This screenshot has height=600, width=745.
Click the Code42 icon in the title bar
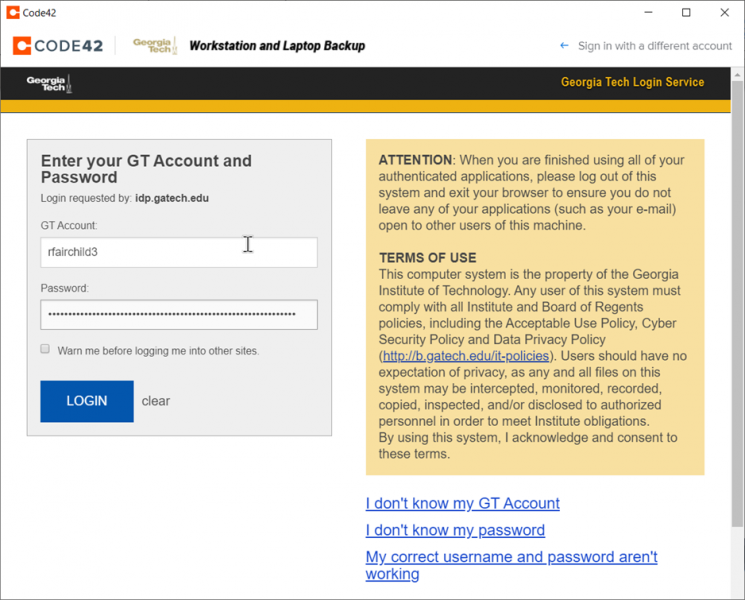point(12,13)
